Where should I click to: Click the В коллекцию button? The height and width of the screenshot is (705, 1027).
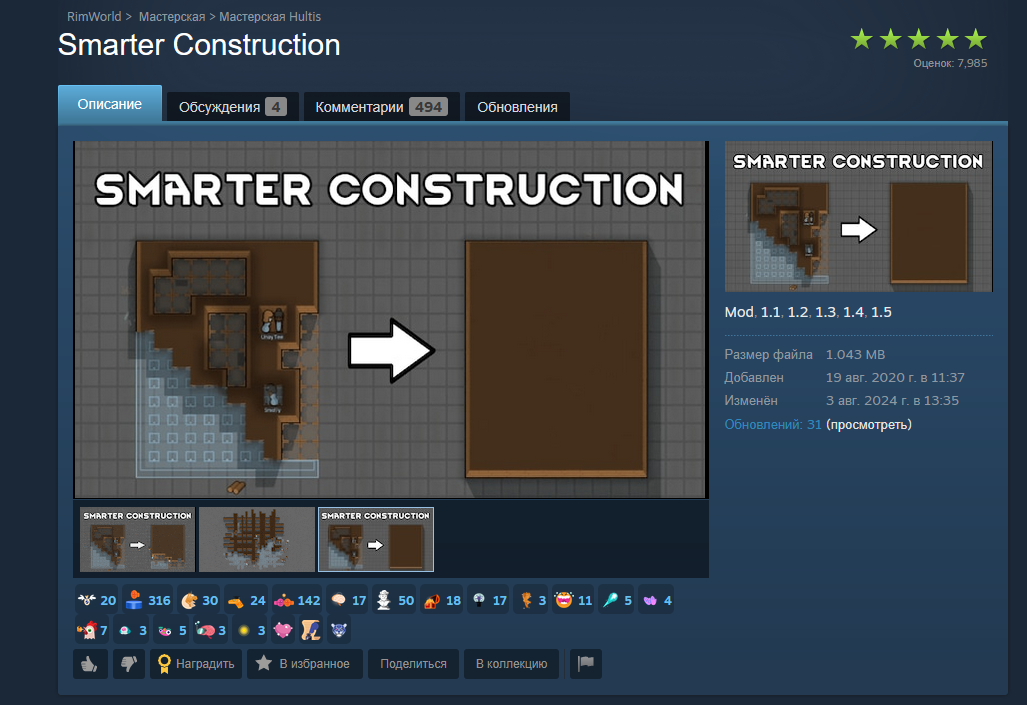coord(511,664)
